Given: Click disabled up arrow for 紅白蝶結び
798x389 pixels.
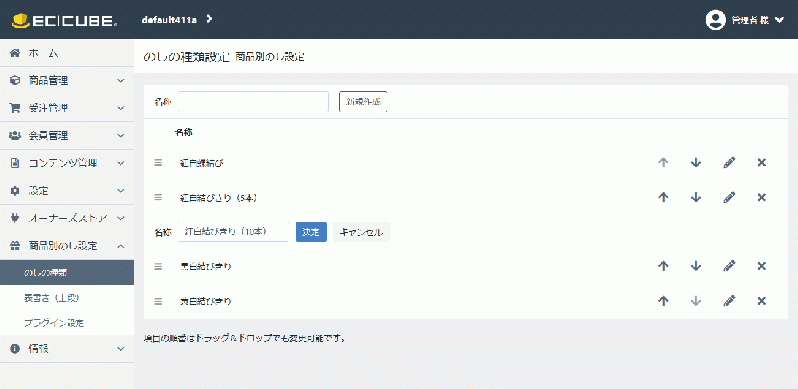Looking at the screenshot, I should click(663, 163).
